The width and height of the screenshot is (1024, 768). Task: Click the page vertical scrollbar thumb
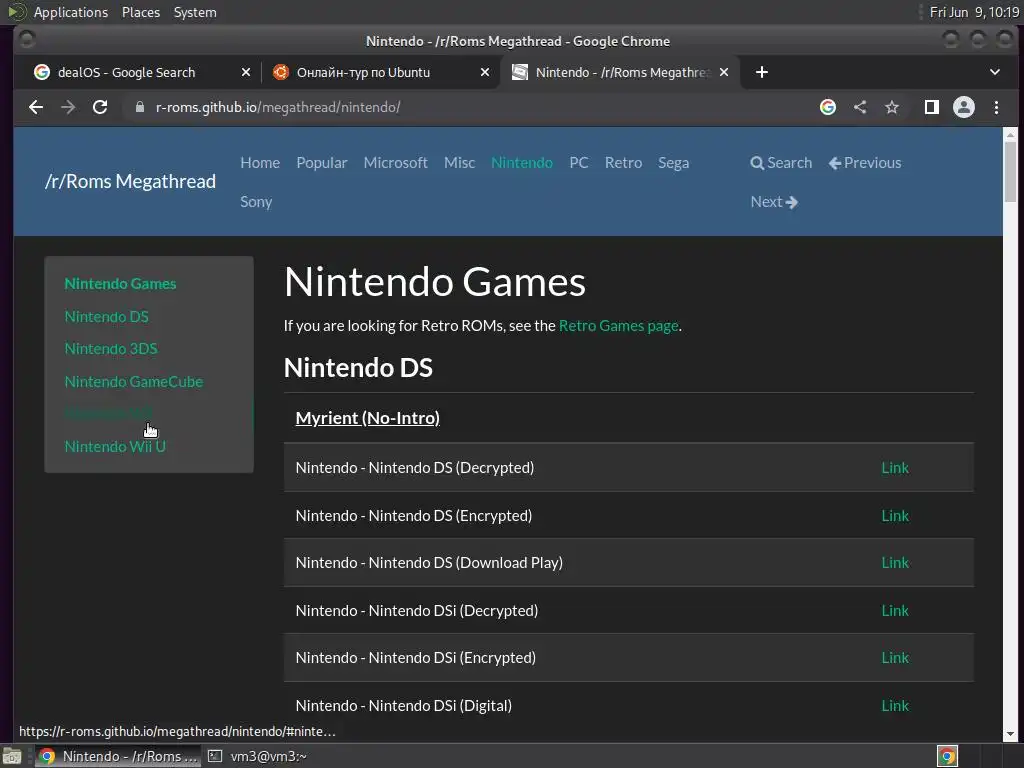click(x=1010, y=172)
